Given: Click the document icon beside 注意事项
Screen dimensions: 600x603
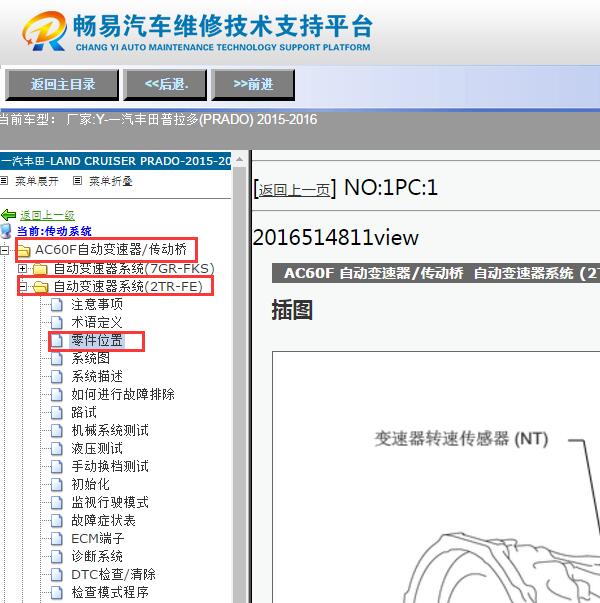Looking at the screenshot, I should pos(57,305).
